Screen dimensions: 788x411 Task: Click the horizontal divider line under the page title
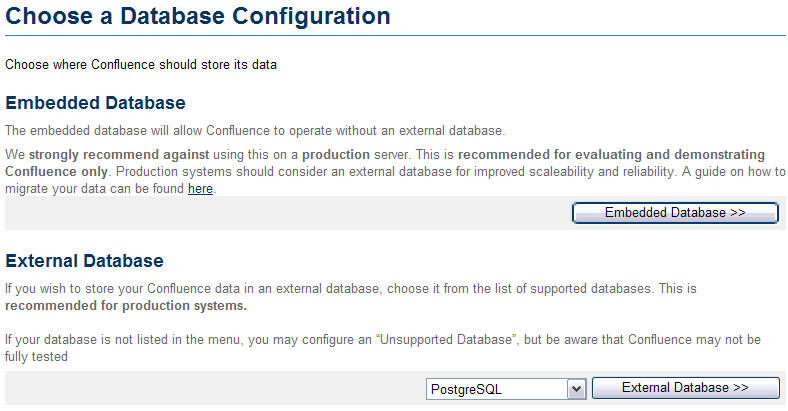394,36
